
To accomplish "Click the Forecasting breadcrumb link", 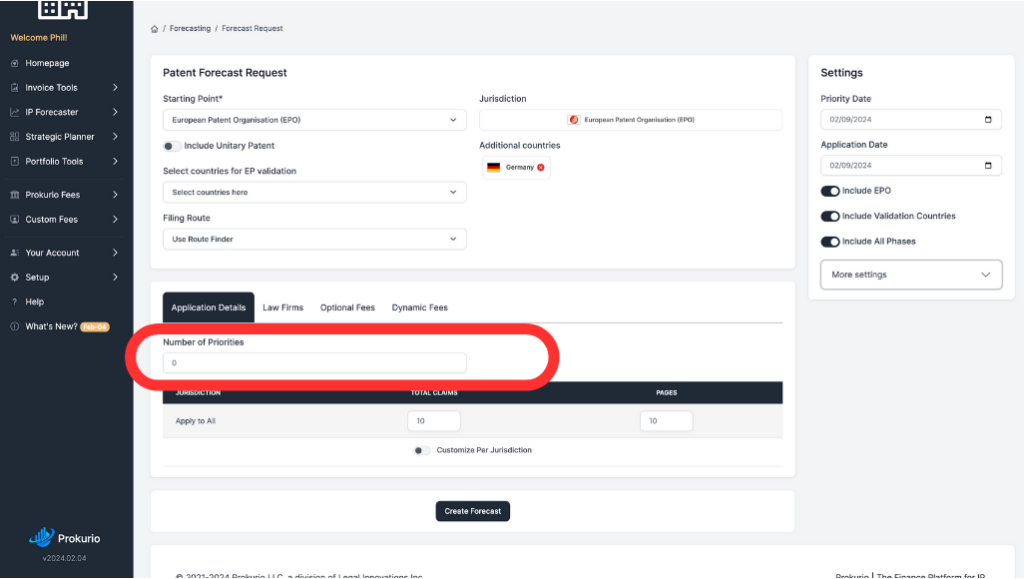I will [190, 29].
